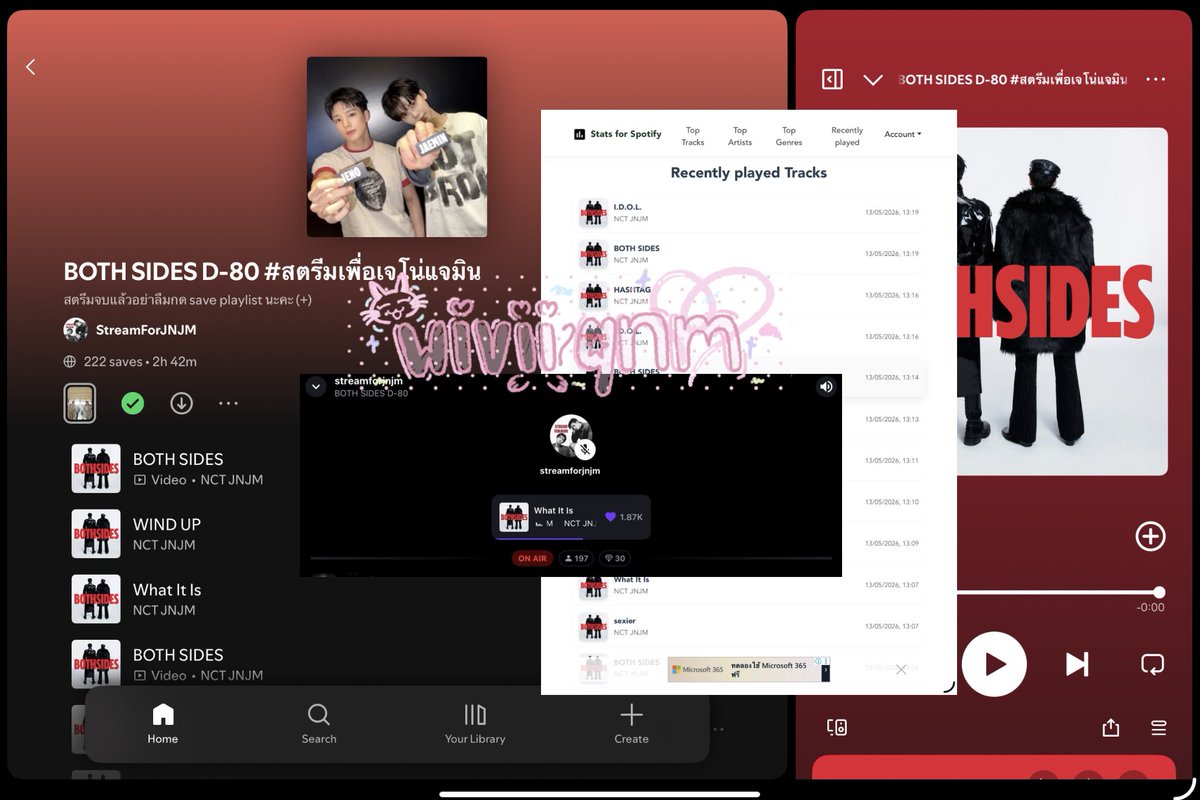Viewport: 1200px width, 800px height.
Task: Skip to the next track
Action: [1077, 664]
